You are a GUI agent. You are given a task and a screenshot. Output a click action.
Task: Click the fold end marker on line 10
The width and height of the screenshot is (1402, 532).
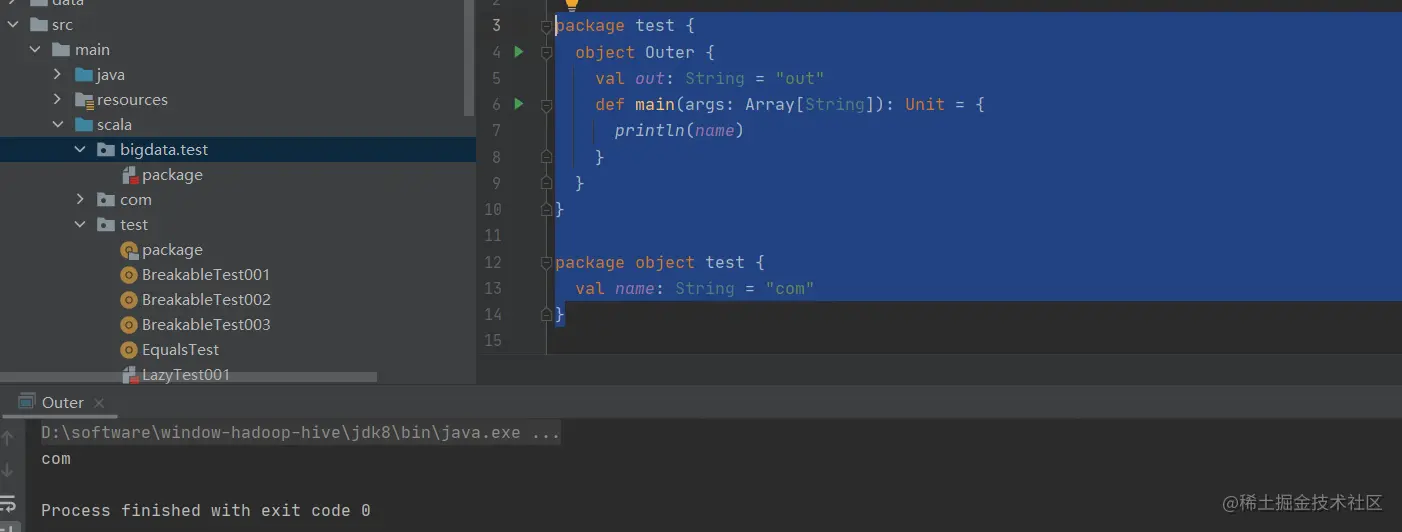tap(547, 209)
